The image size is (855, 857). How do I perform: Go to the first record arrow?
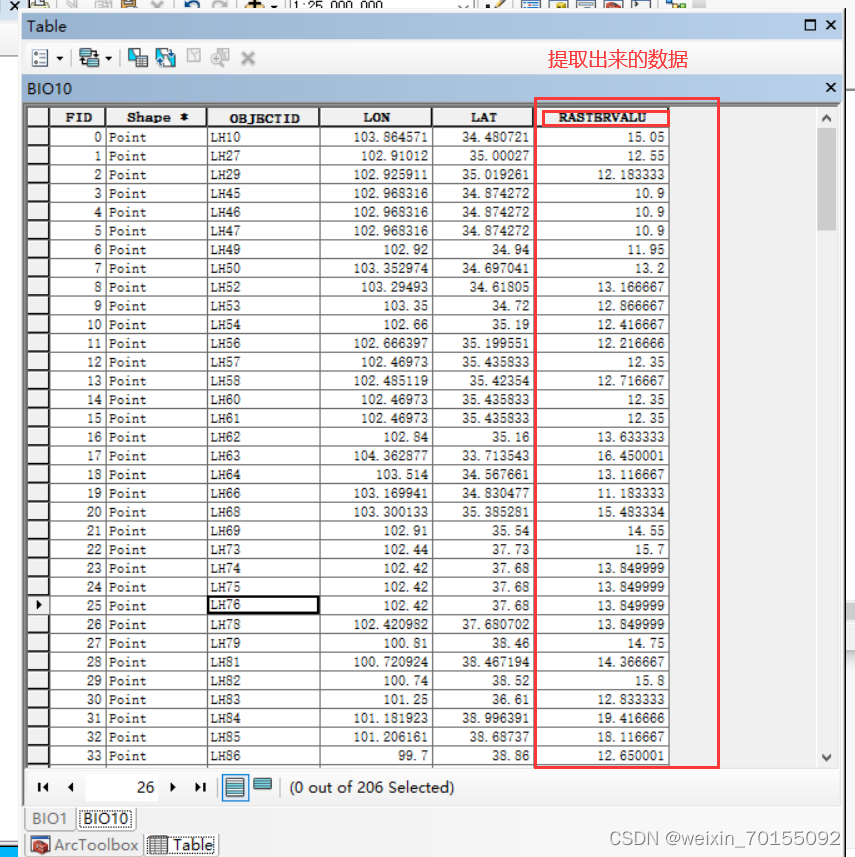coord(45,787)
